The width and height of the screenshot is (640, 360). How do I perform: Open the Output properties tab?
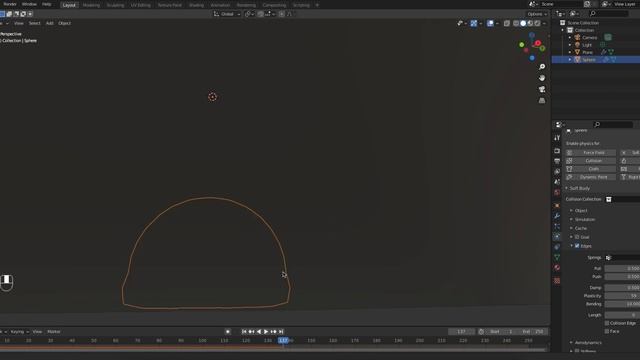tap(557, 161)
